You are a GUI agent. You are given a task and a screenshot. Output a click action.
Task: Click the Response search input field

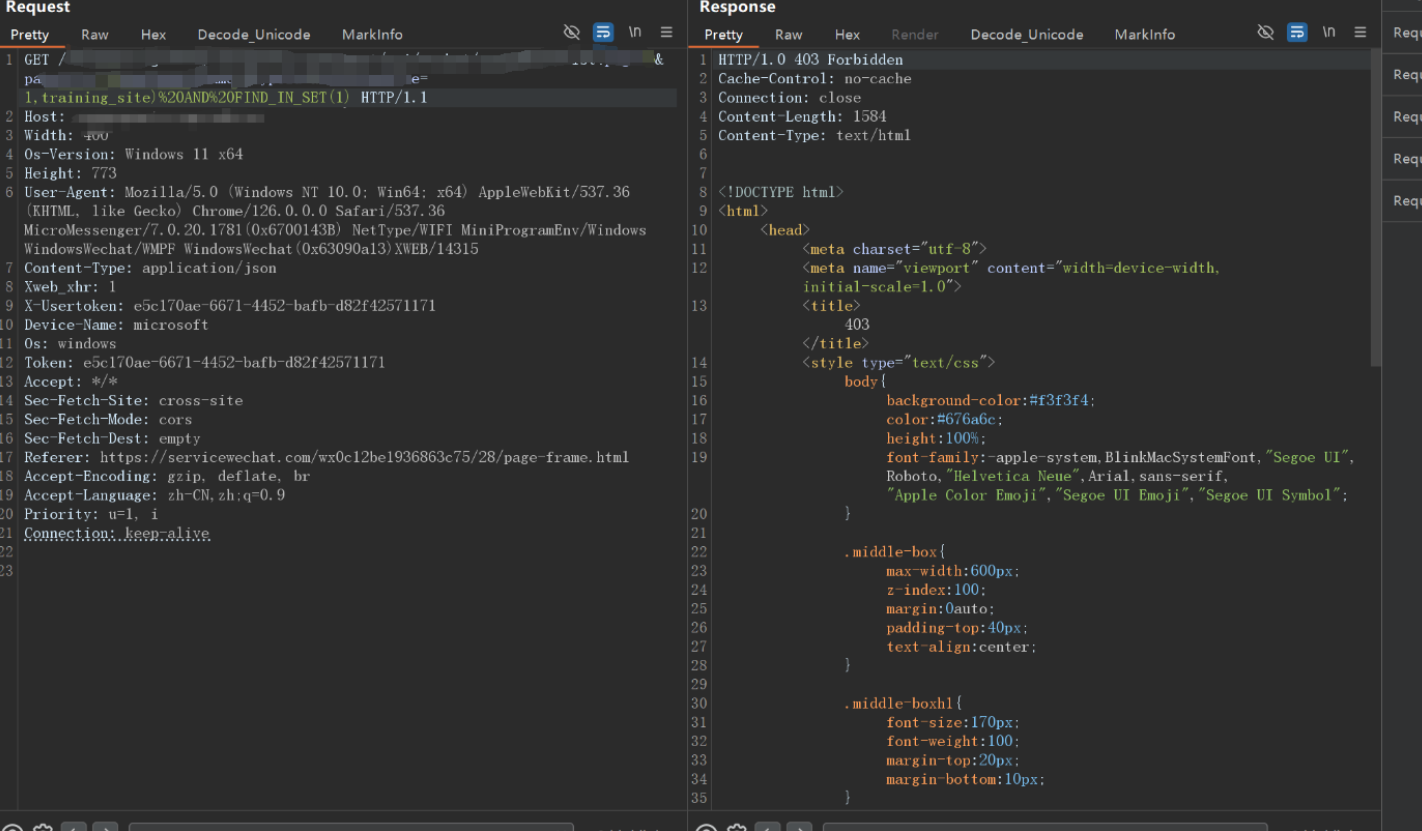[x=1045, y=826]
